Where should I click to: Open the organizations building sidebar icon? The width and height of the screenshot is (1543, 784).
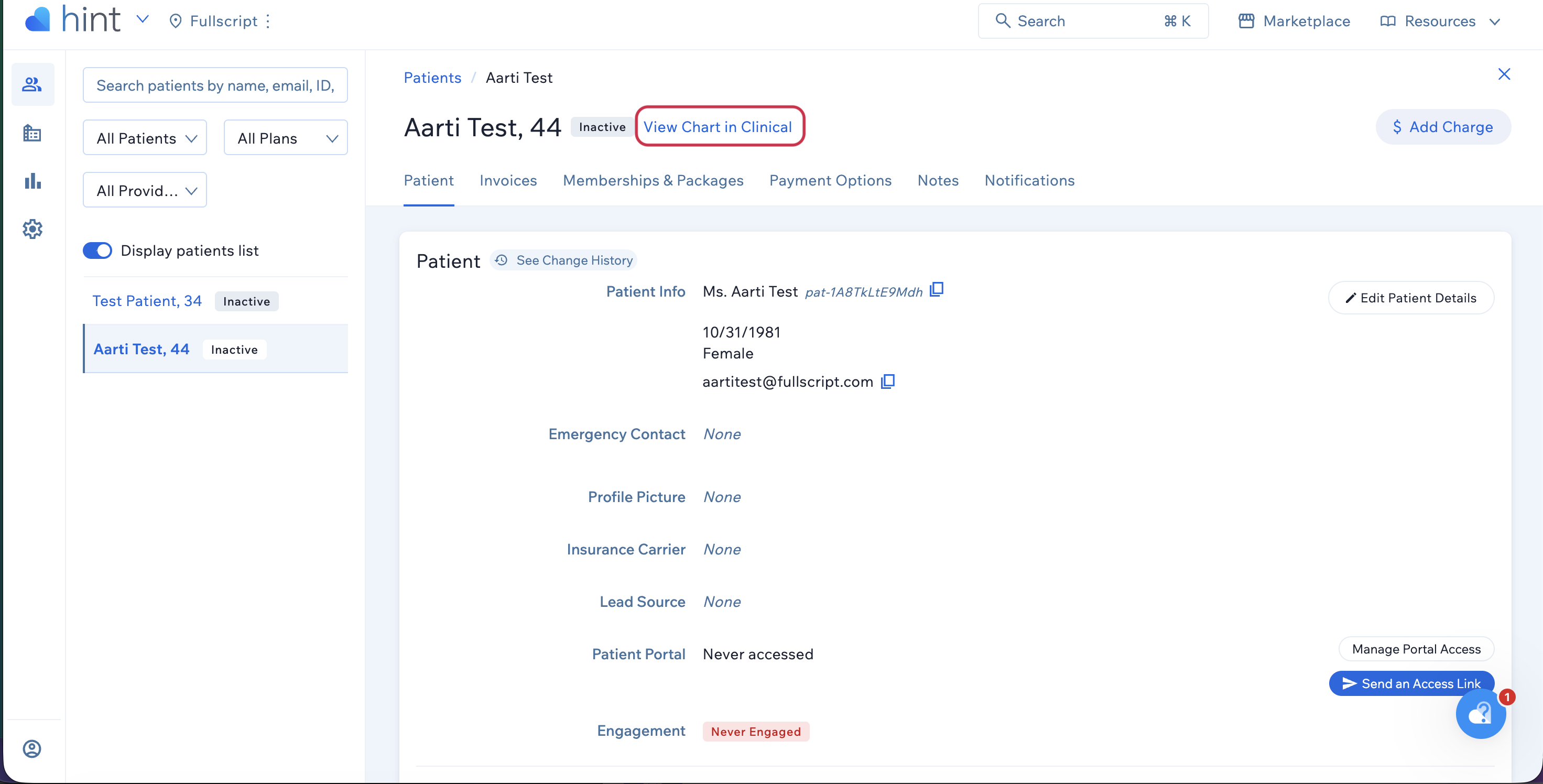[x=32, y=133]
